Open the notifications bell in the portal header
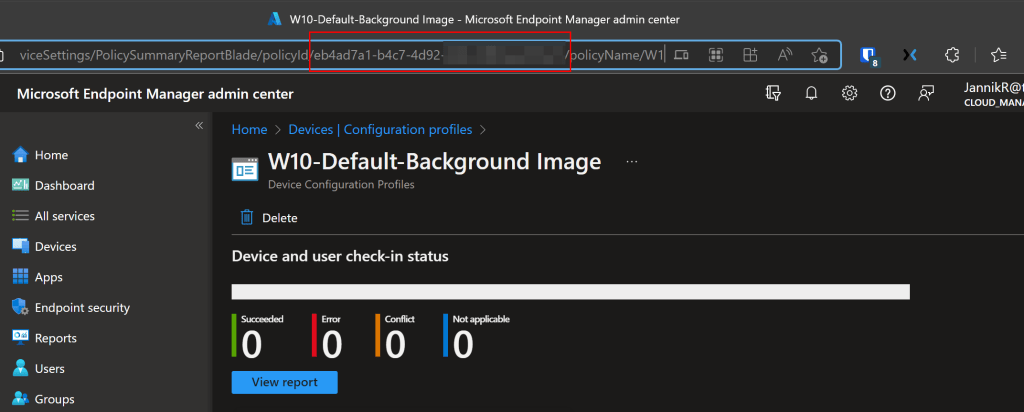The width and height of the screenshot is (1024, 412). [x=811, y=93]
